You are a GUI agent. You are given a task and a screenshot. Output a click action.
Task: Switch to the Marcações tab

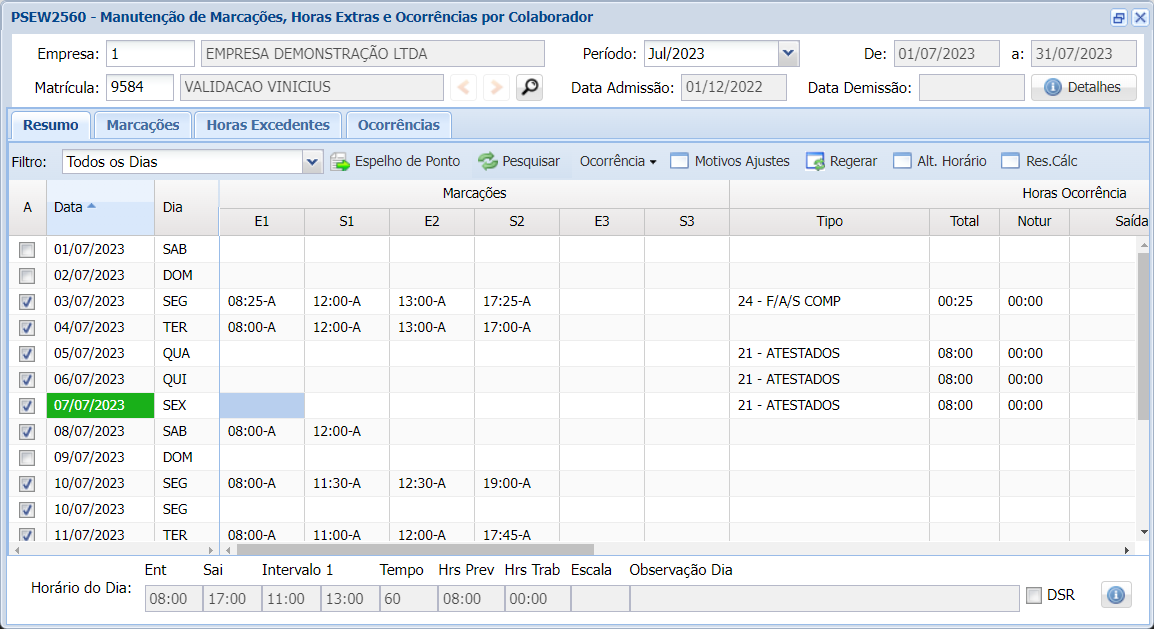tap(143, 125)
